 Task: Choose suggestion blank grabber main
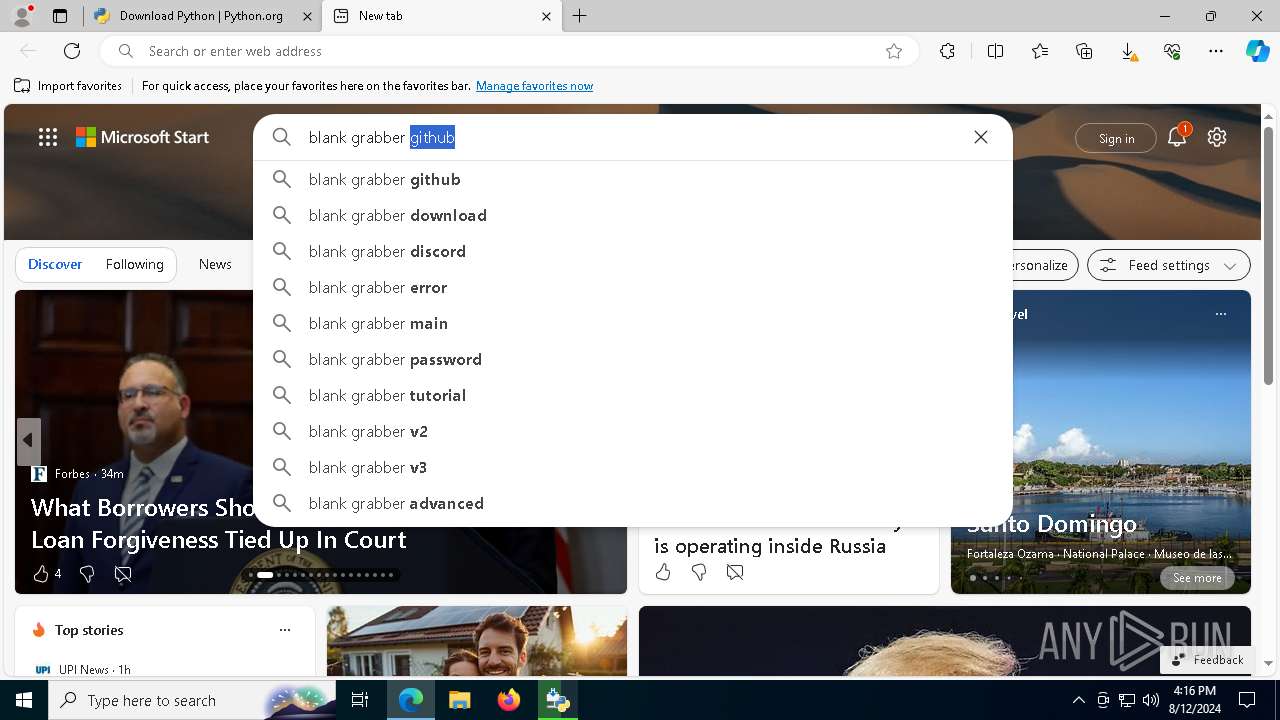tap(633, 323)
